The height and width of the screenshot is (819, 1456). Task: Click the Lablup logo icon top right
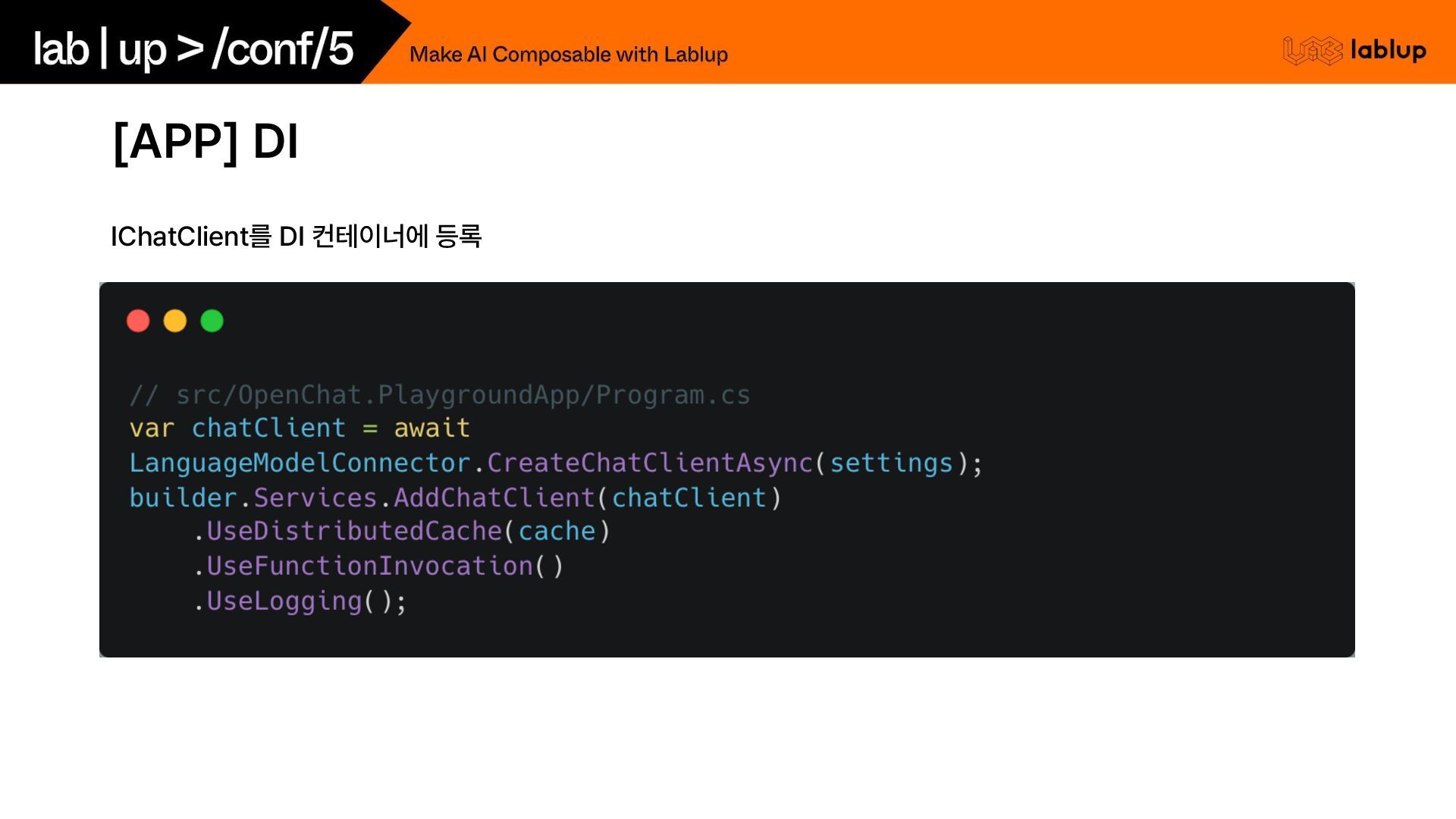click(x=1312, y=51)
